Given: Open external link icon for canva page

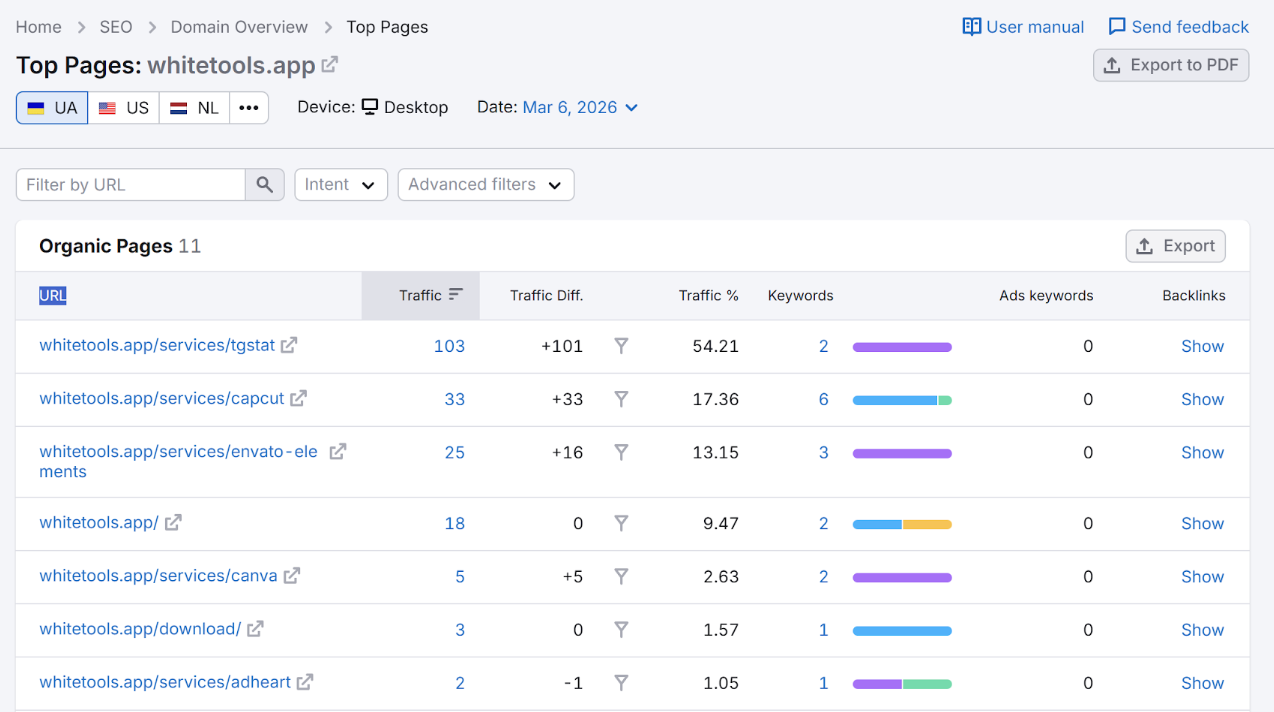Looking at the screenshot, I should (x=292, y=576).
